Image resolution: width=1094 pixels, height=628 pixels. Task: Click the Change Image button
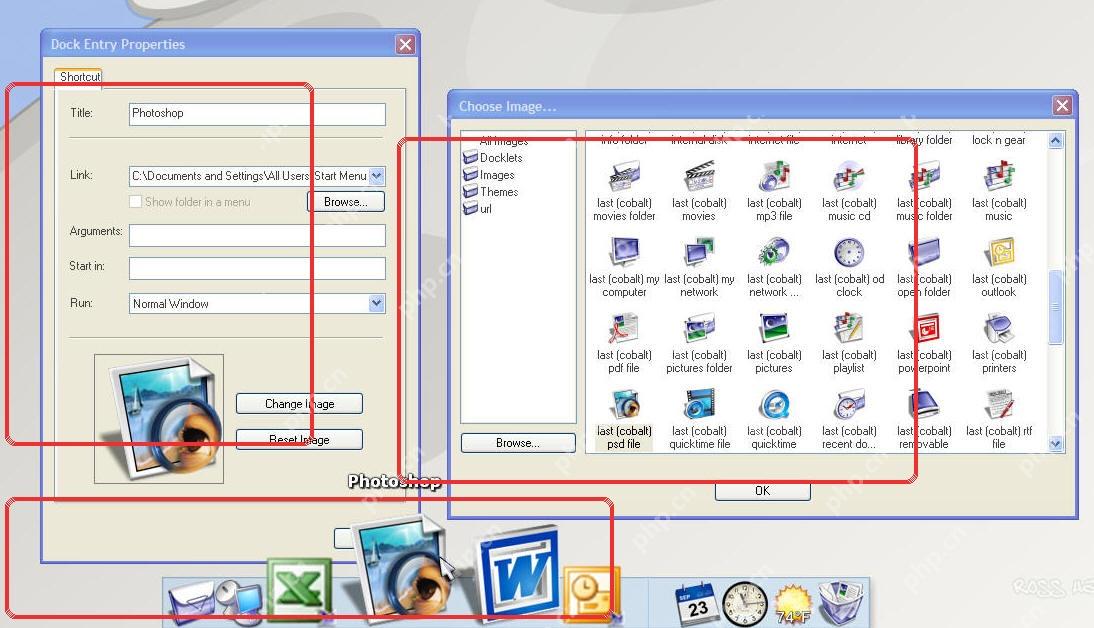299,403
